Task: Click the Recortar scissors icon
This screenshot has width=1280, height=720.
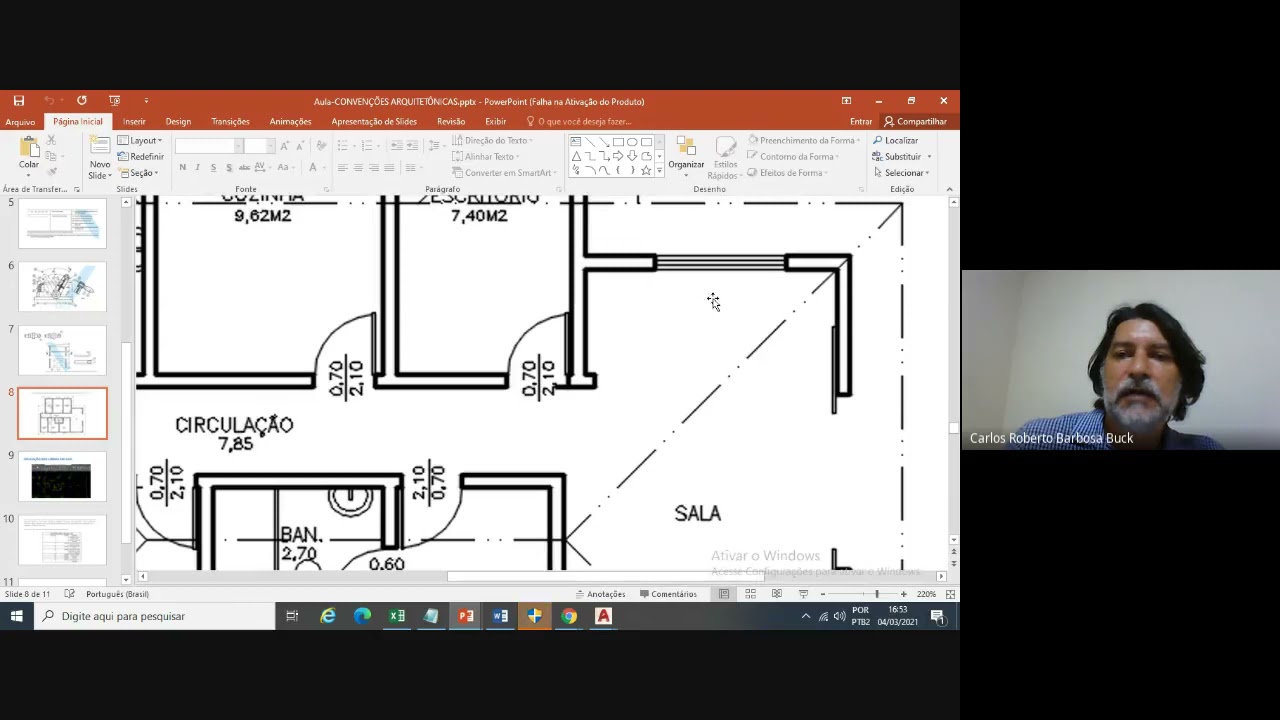Action: point(51,141)
